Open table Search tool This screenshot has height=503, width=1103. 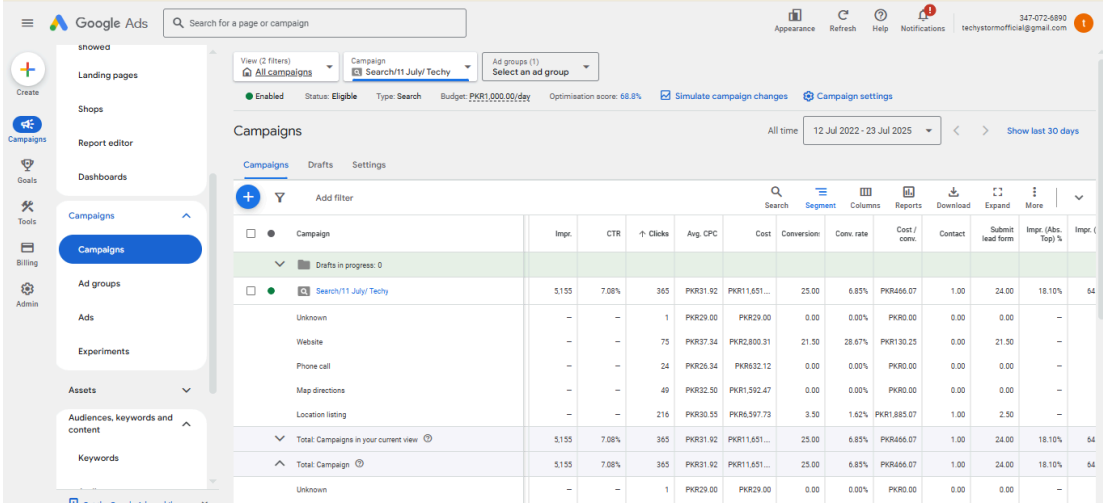pyautogui.click(x=776, y=198)
